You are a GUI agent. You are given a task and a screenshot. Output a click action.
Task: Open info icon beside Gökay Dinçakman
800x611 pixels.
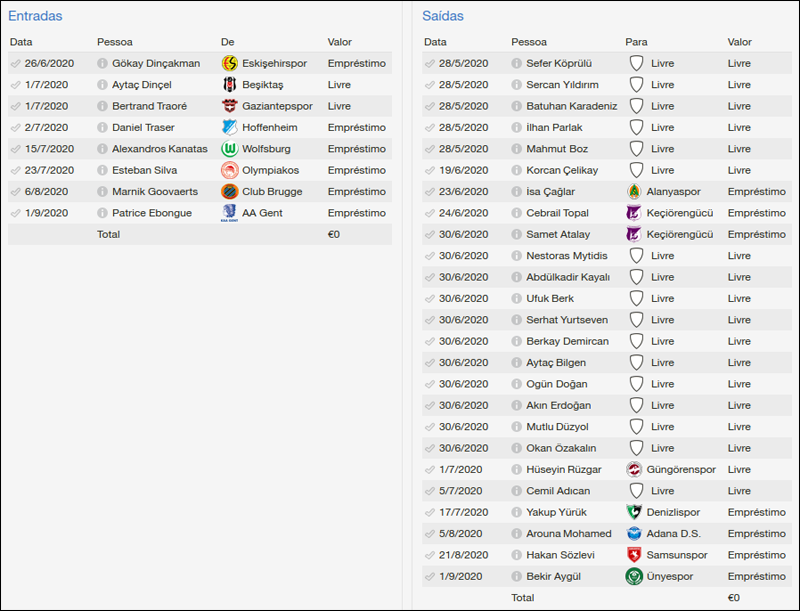(103, 64)
